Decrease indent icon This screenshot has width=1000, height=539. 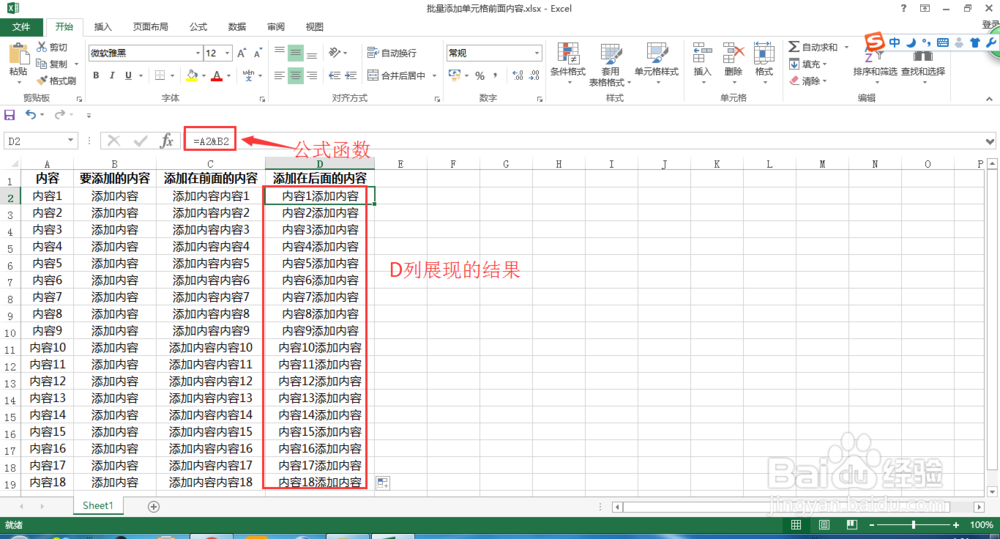334,75
